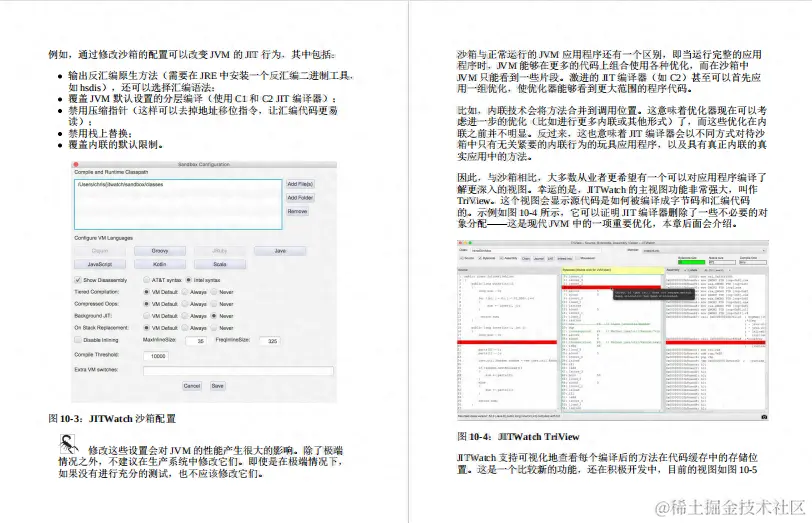Click the Chain button in TriView
Image resolution: width=812 pixels, height=523 pixels.
526,258
